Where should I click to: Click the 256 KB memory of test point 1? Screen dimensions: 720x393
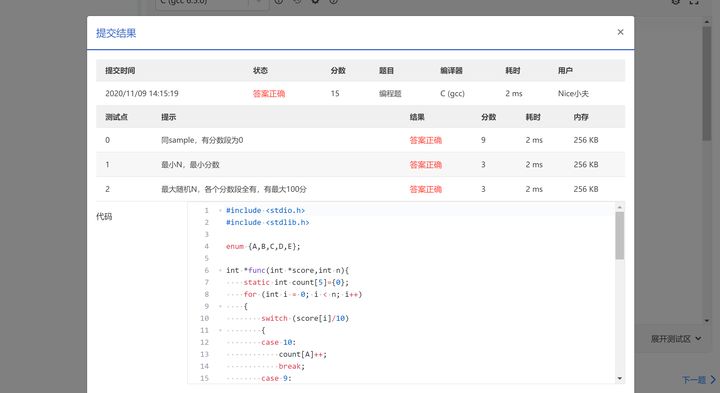pyautogui.click(x=586, y=165)
